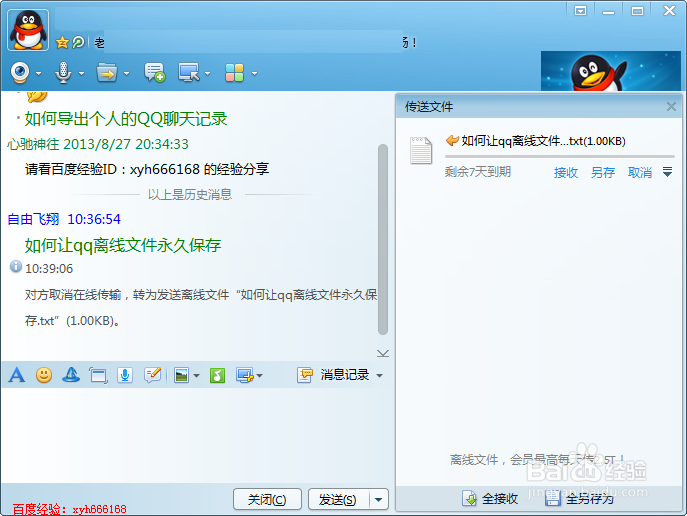This screenshot has width=687, height=516.
Task: Click sender name 自由飞翔
Action: coord(33,219)
